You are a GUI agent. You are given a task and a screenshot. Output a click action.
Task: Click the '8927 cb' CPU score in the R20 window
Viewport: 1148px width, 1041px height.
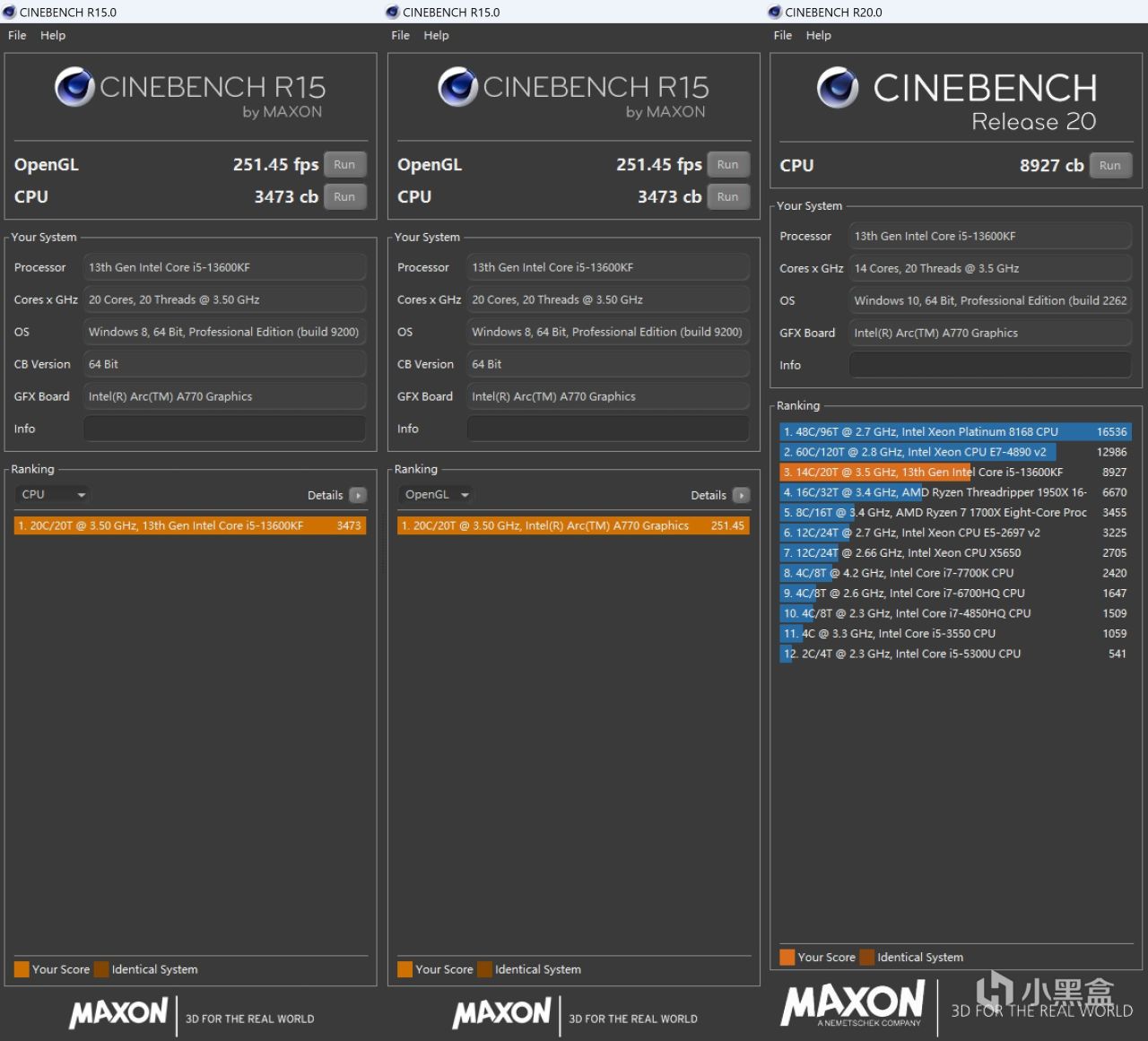(1051, 166)
